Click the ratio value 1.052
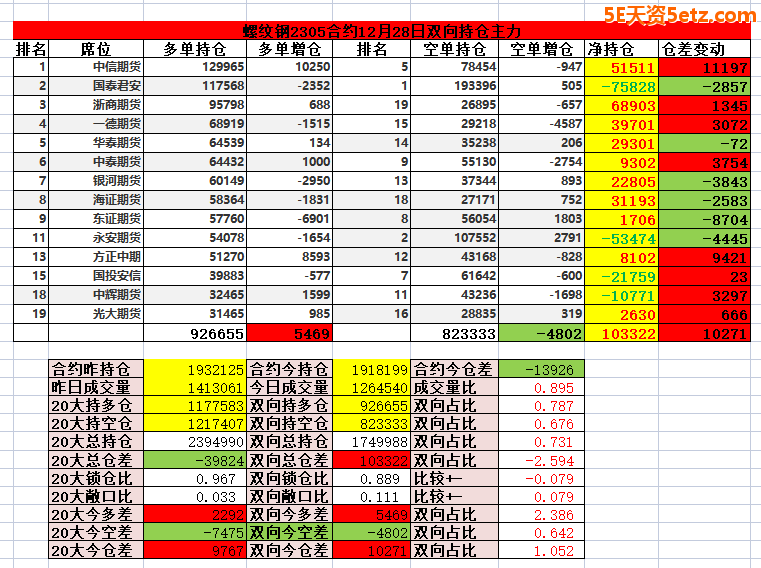 542,550
